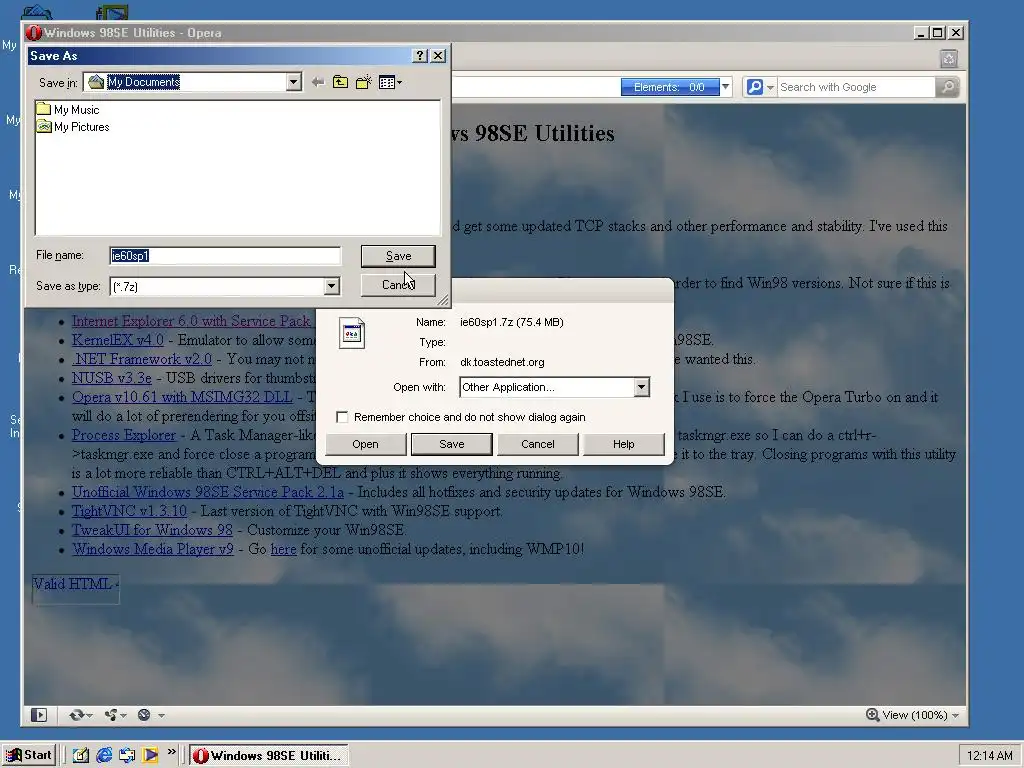Click the file icon in download dialog

pos(352,333)
